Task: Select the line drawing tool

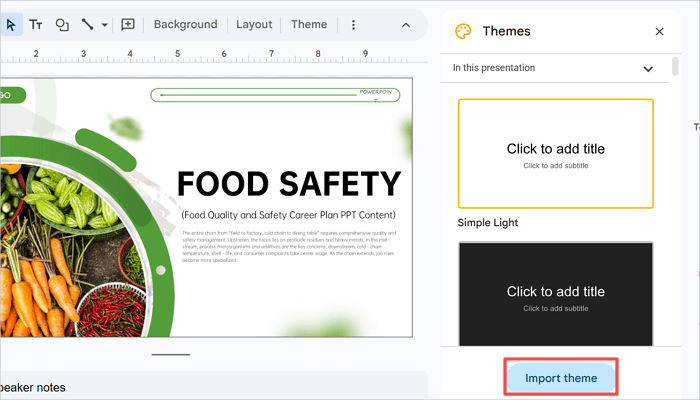Action: tap(88, 25)
